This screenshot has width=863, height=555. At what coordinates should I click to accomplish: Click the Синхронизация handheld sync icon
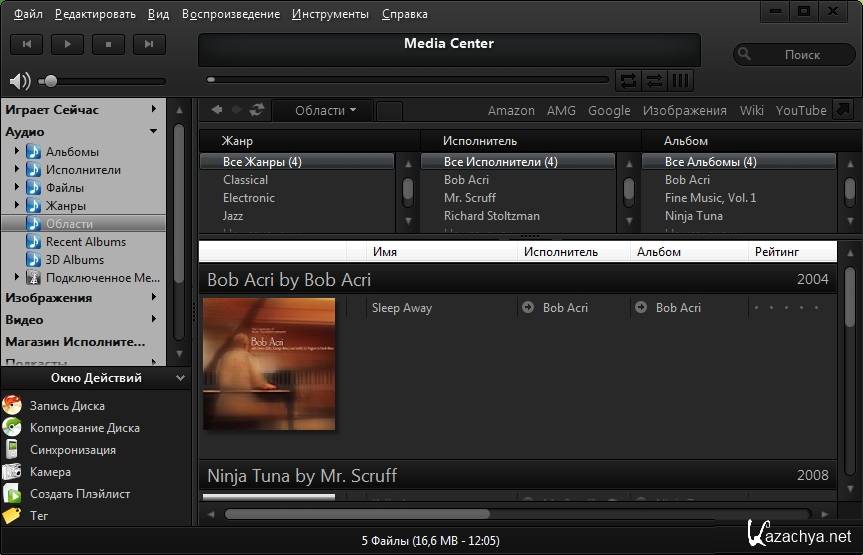click(x=12, y=450)
